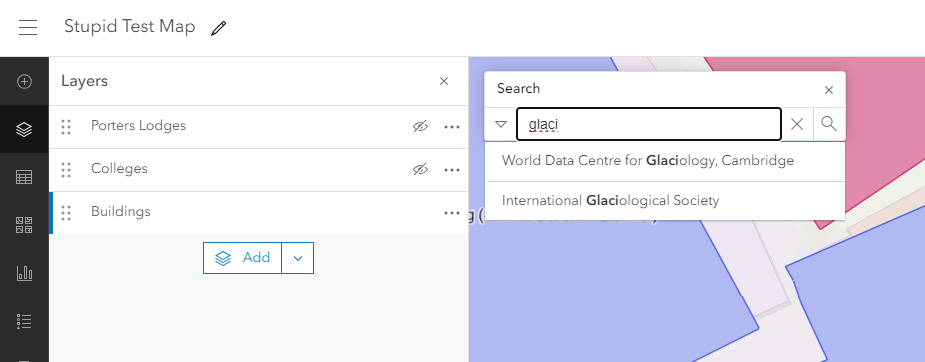Grab the Colleges layer drag handle
The width and height of the screenshot is (925, 362).
pyautogui.click(x=66, y=169)
